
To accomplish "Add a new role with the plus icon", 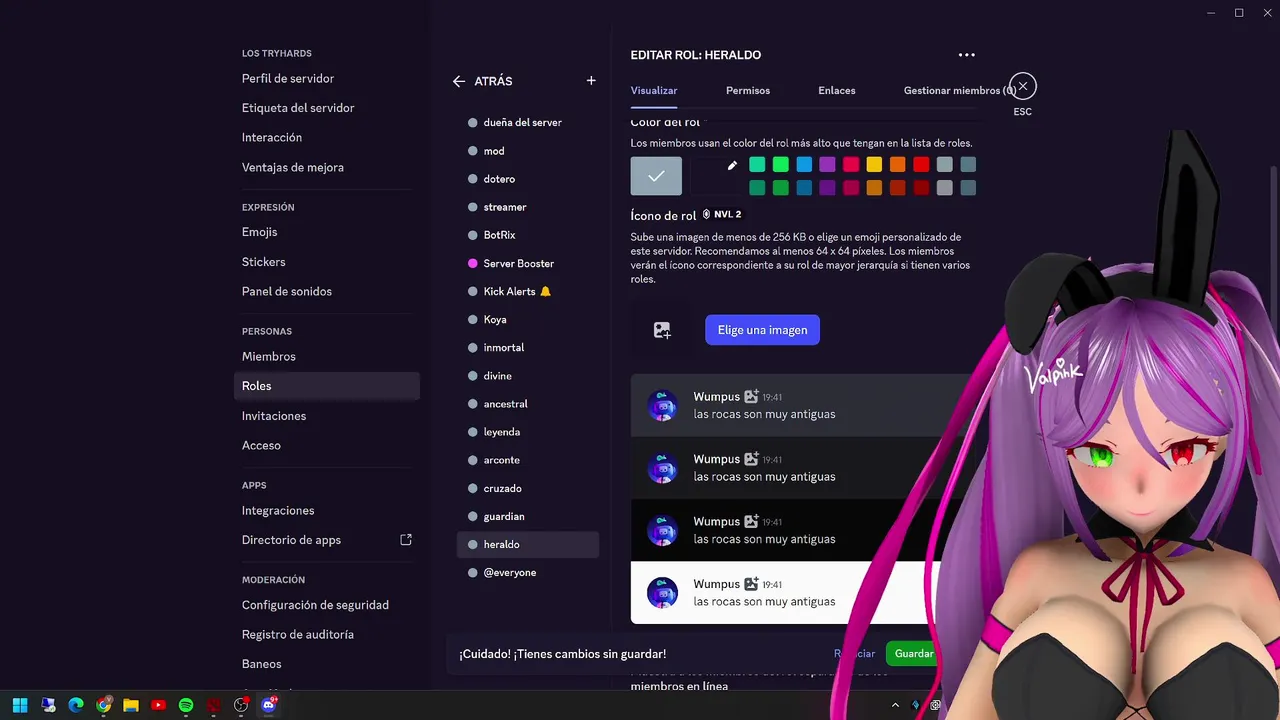I will [591, 81].
